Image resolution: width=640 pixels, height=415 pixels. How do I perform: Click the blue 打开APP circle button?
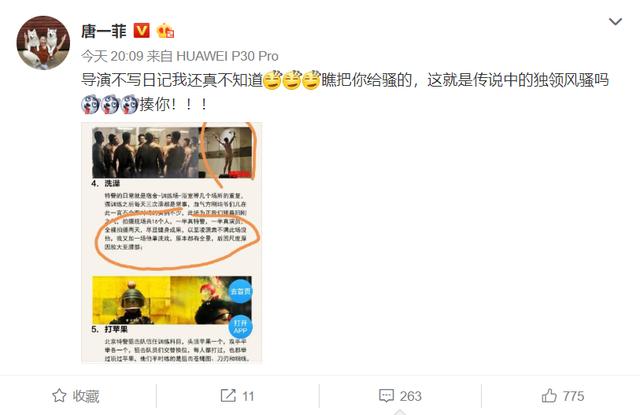[240, 327]
